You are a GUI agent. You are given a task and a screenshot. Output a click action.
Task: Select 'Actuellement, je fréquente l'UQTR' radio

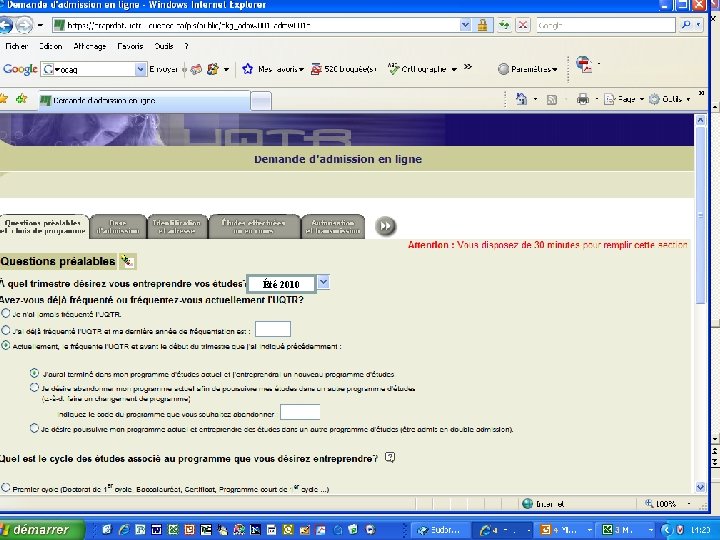pyautogui.click(x=6, y=345)
